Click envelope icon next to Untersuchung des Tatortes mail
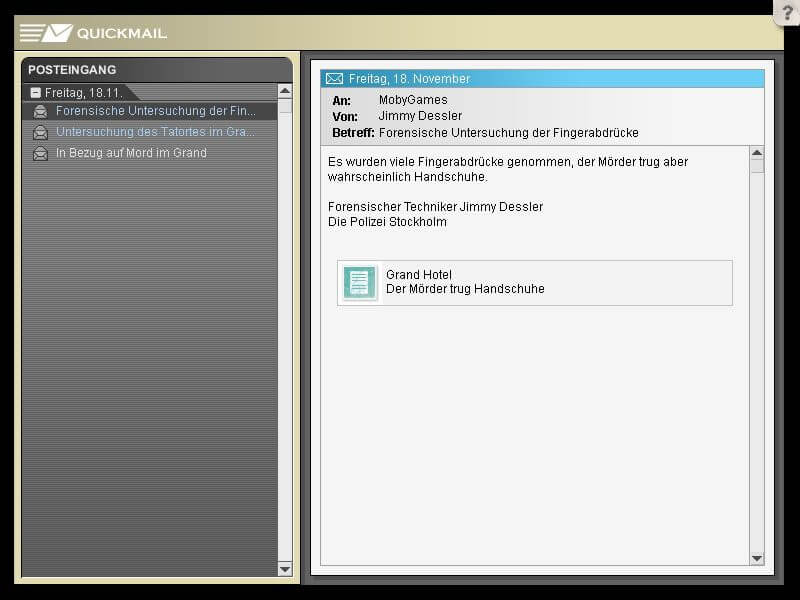Image resolution: width=800 pixels, height=600 pixels. (x=40, y=132)
